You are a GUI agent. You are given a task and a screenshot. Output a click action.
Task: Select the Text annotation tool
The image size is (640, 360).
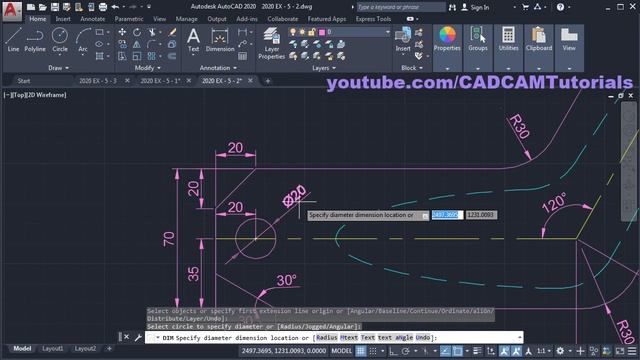[193, 40]
